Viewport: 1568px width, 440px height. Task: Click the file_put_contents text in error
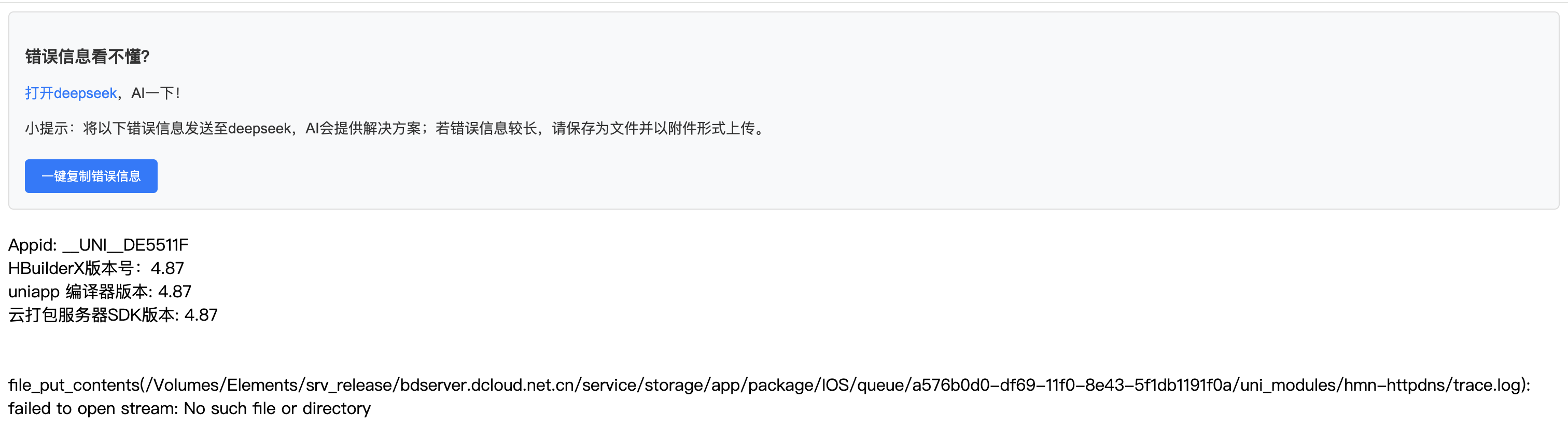pyautogui.click(x=74, y=385)
